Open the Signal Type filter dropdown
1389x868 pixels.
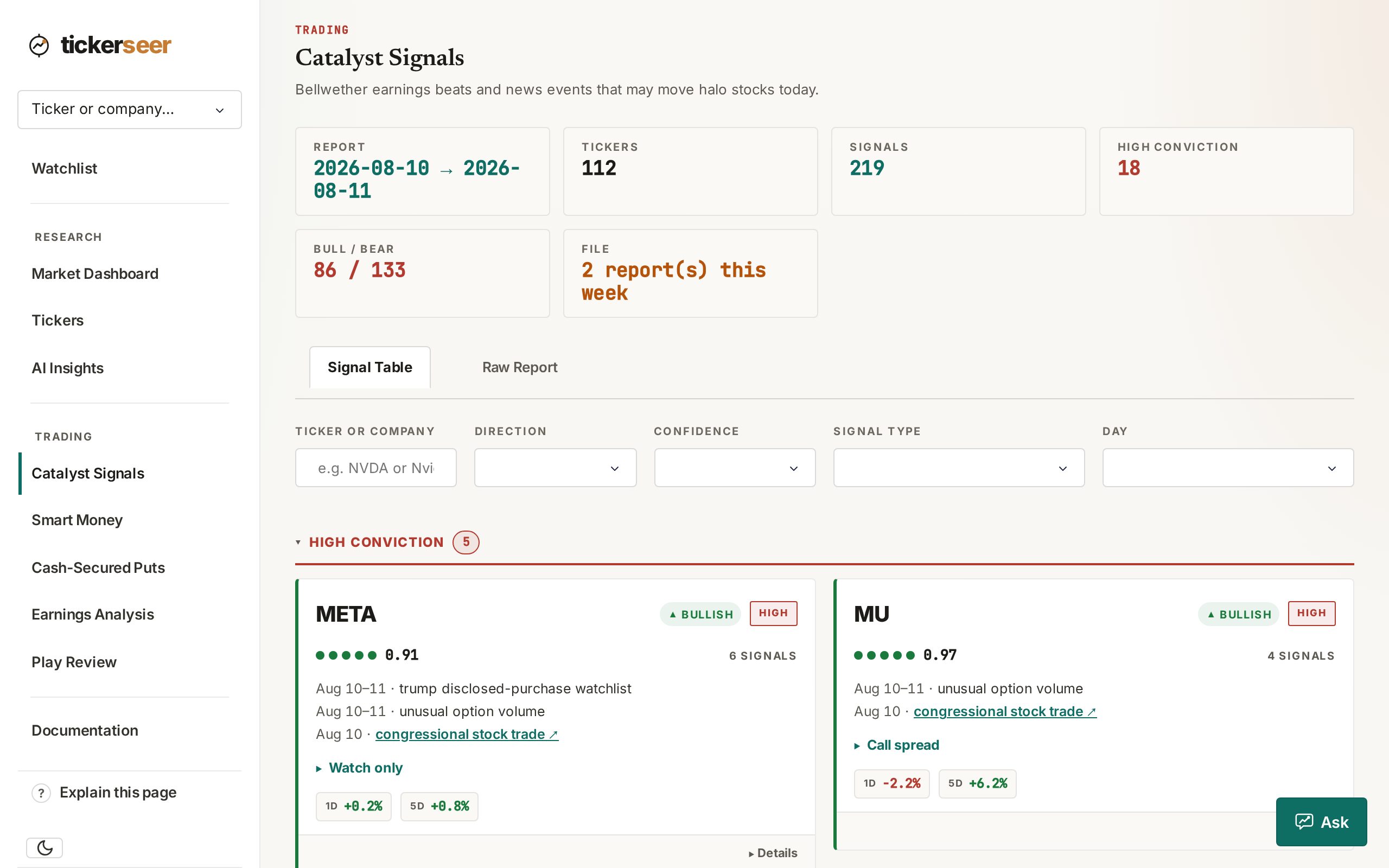pos(959,468)
